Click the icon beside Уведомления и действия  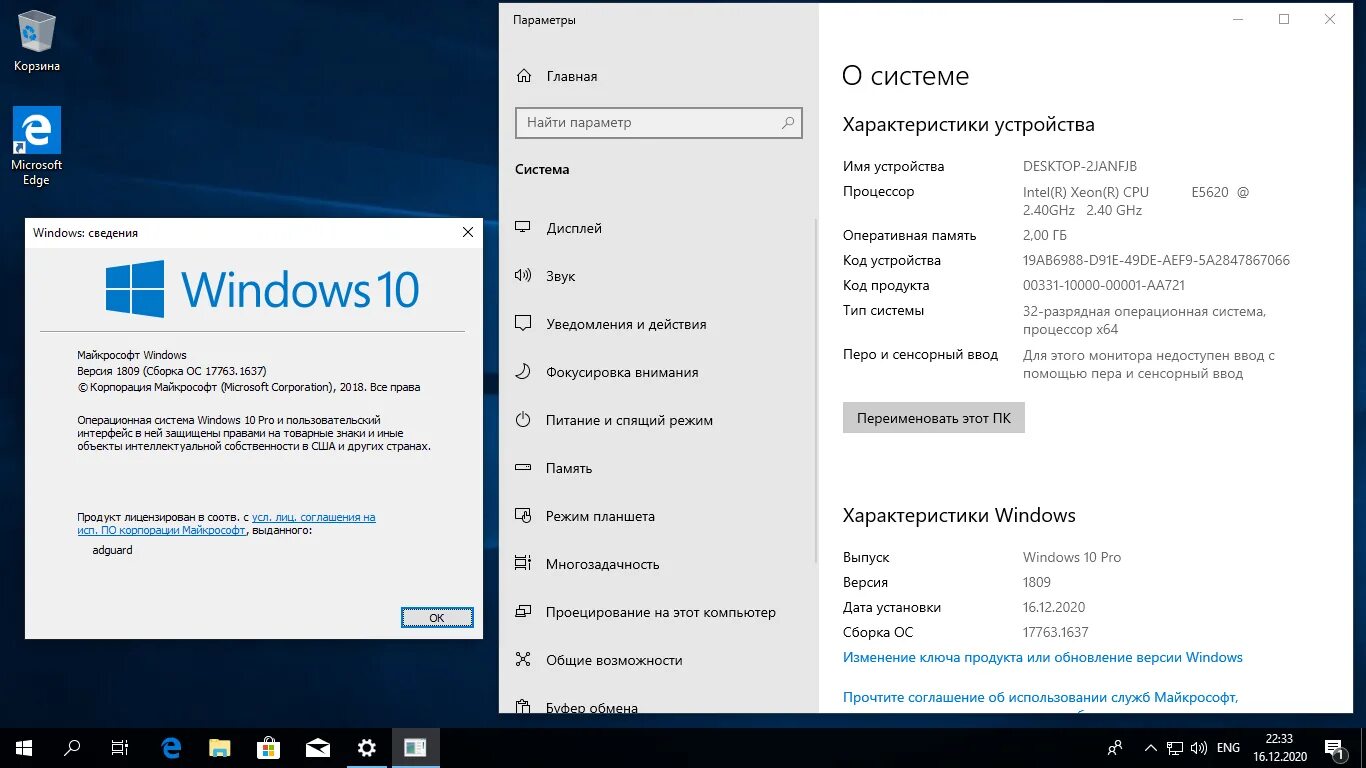pyautogui.click(x=523, y=324)
